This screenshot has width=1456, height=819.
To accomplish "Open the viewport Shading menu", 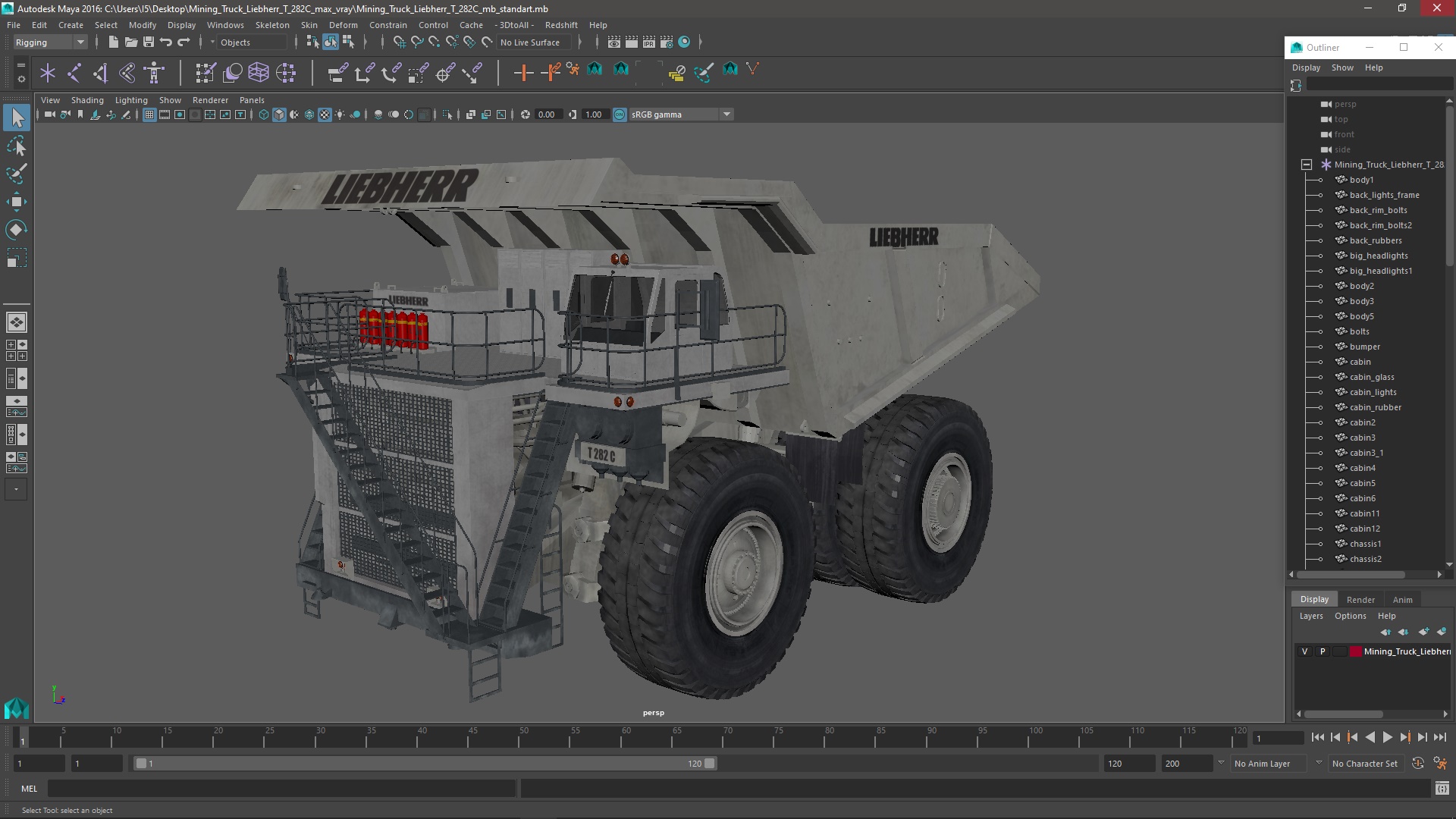I will point(87,100).
